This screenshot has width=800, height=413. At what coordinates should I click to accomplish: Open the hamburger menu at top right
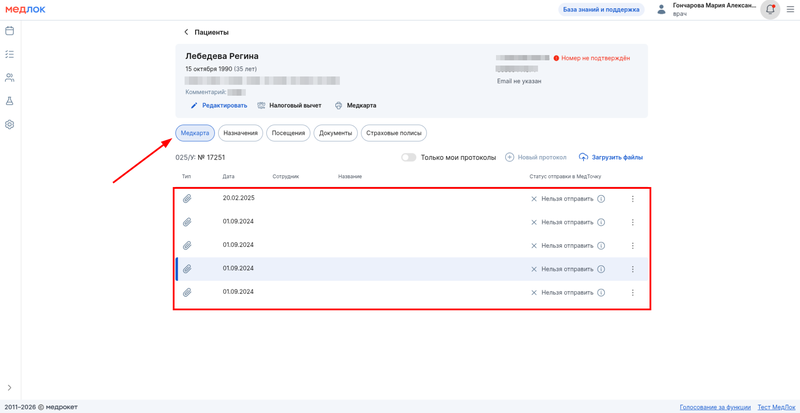coord(790,10)
